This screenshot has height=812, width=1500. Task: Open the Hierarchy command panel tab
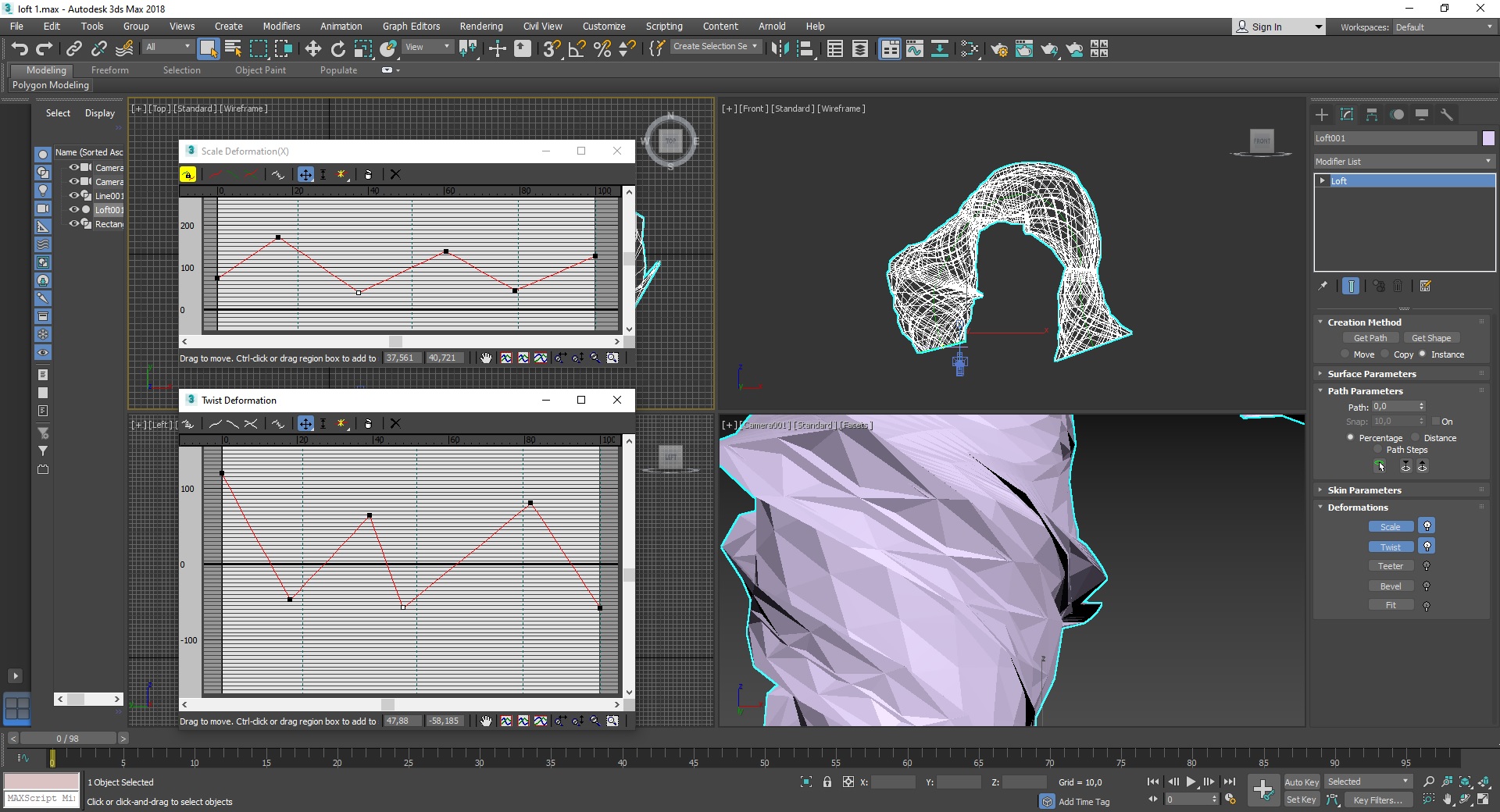pos(1372,115)
